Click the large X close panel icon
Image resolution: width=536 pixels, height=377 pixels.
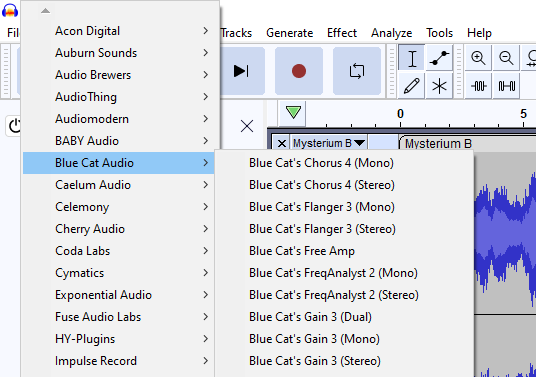(247, 126)
